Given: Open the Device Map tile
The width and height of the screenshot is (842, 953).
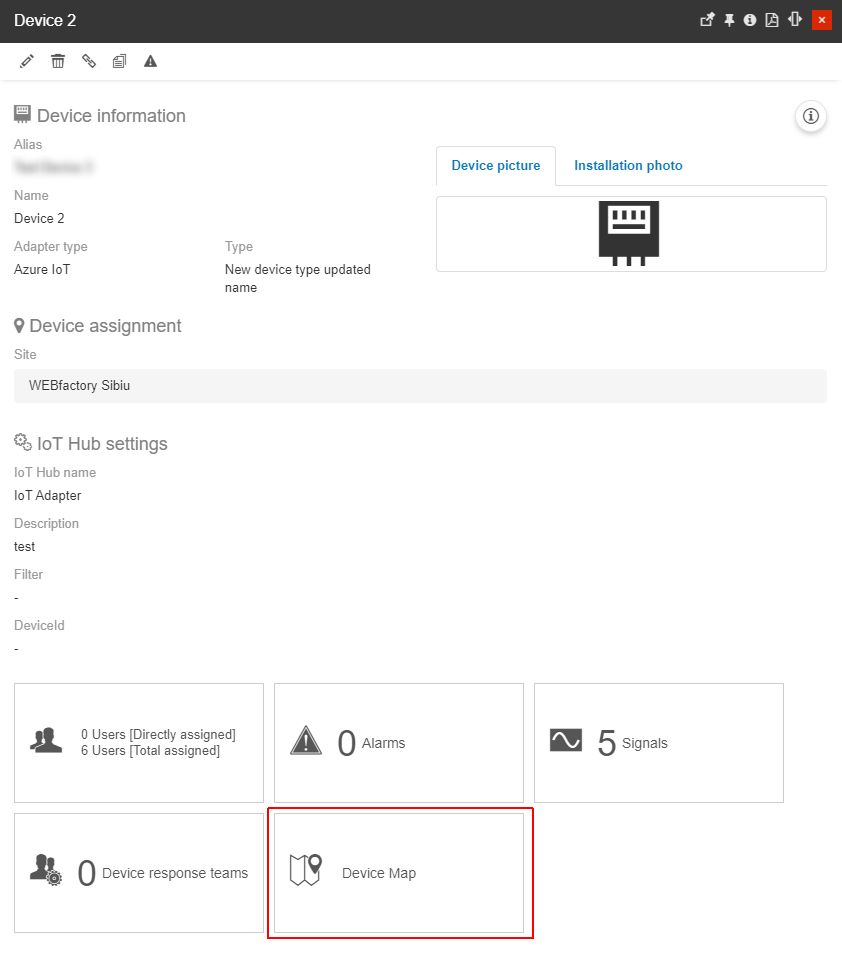Looking at the screenshot, I should pos(399,873).
